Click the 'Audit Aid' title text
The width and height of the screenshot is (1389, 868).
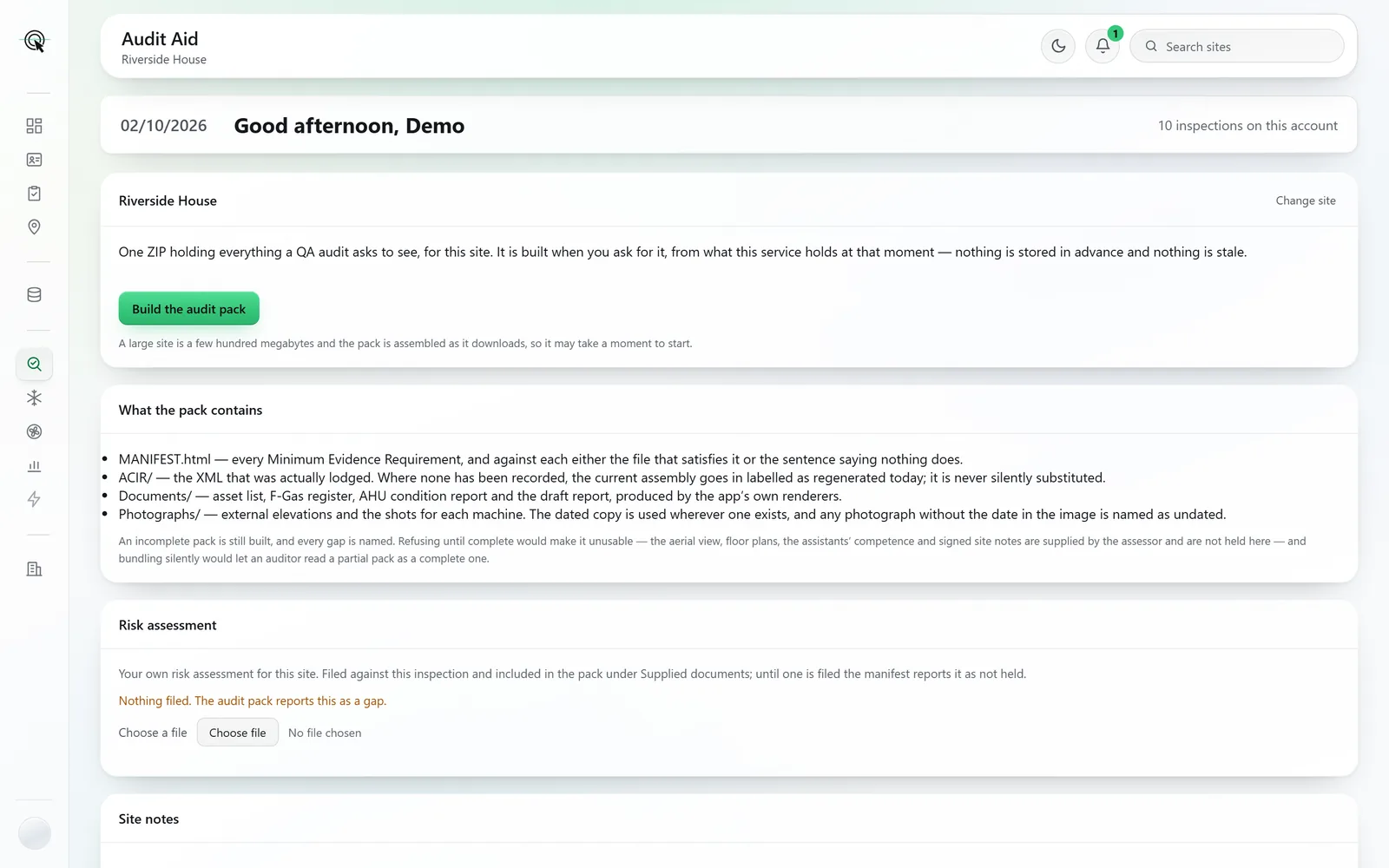pyautogui.click(x=160, y=39)
